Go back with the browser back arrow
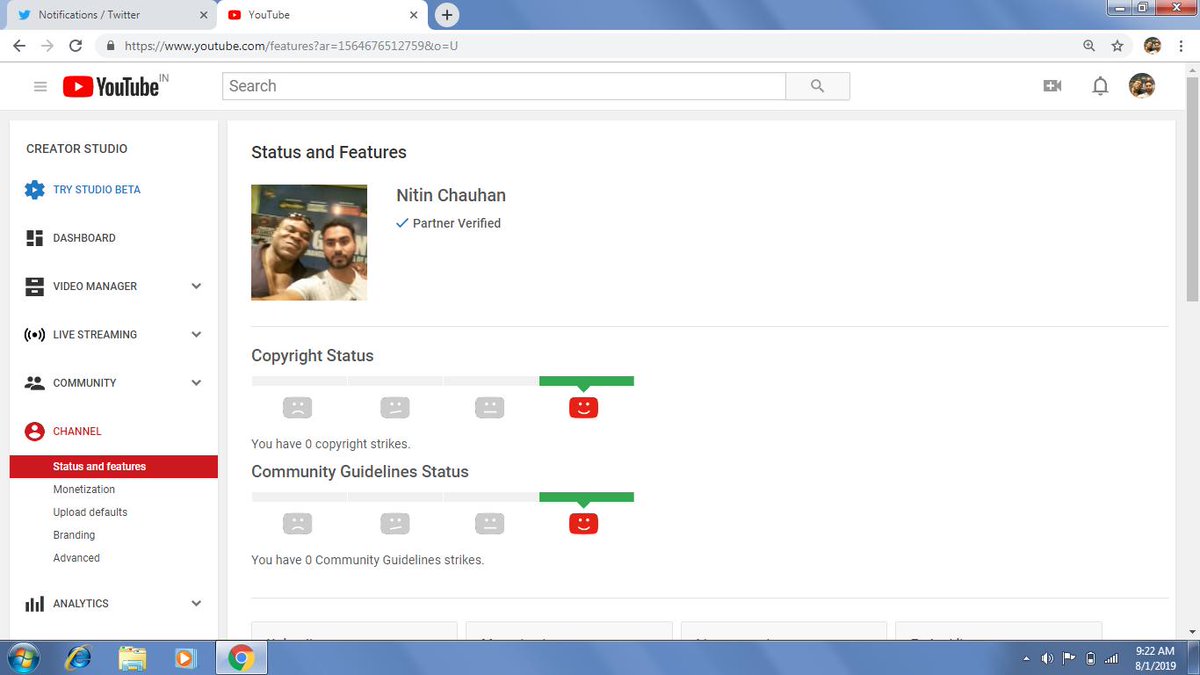Image resolution: width=1200 pixels, height=675 pixels. [x=20, y=46]
